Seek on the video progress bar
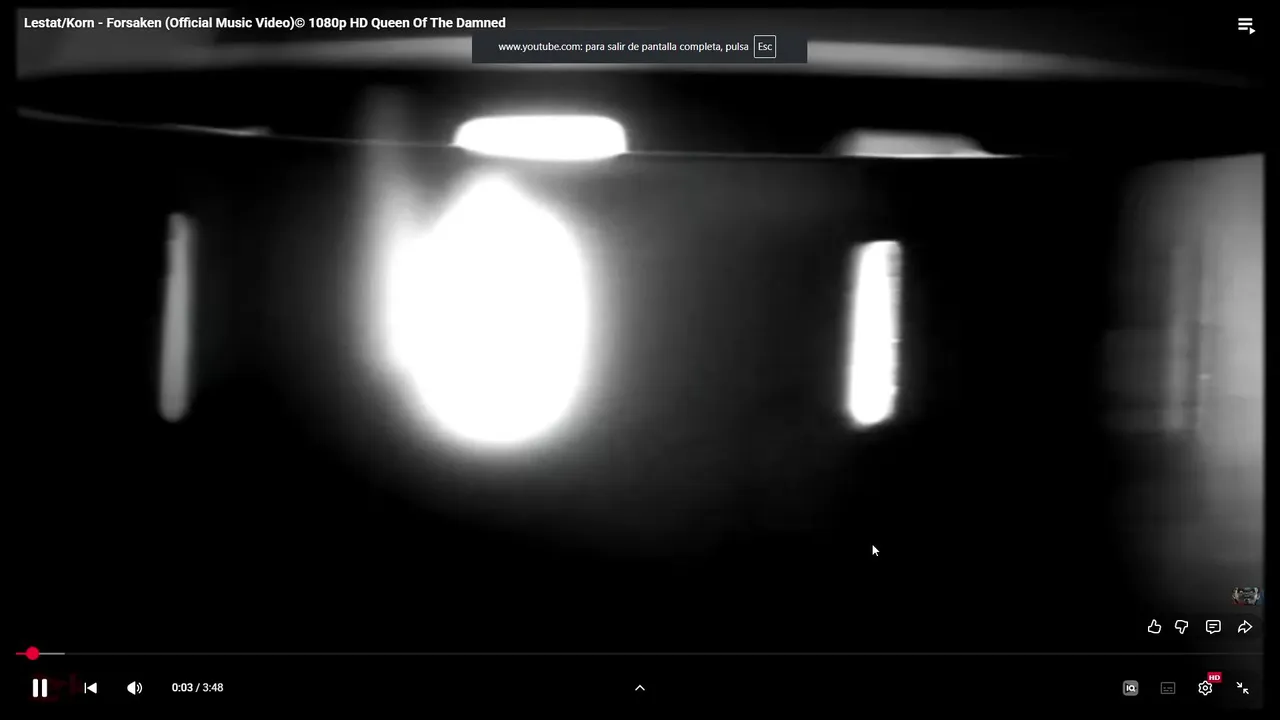 coord(640,653)
